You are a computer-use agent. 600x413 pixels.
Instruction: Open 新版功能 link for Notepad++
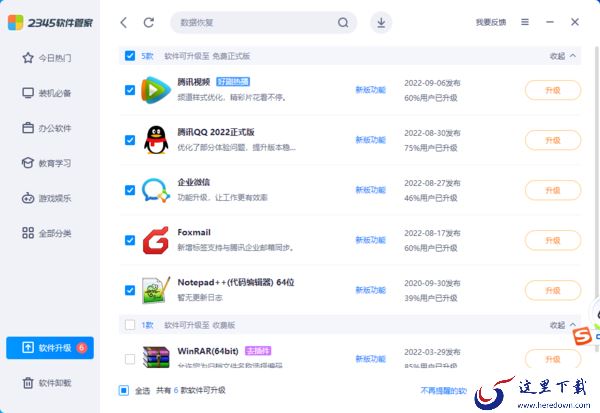click(370, 290)
